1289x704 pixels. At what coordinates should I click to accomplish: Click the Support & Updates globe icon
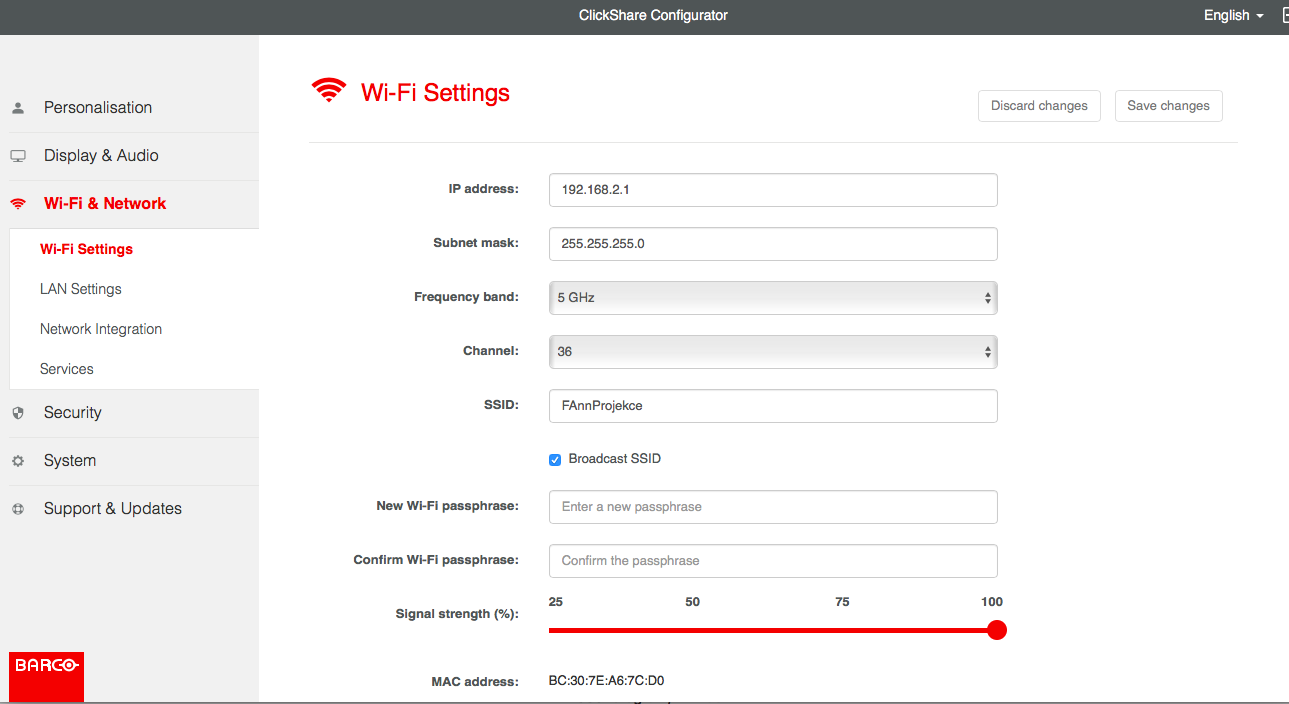pyautogui.click(x=18, y=509)
